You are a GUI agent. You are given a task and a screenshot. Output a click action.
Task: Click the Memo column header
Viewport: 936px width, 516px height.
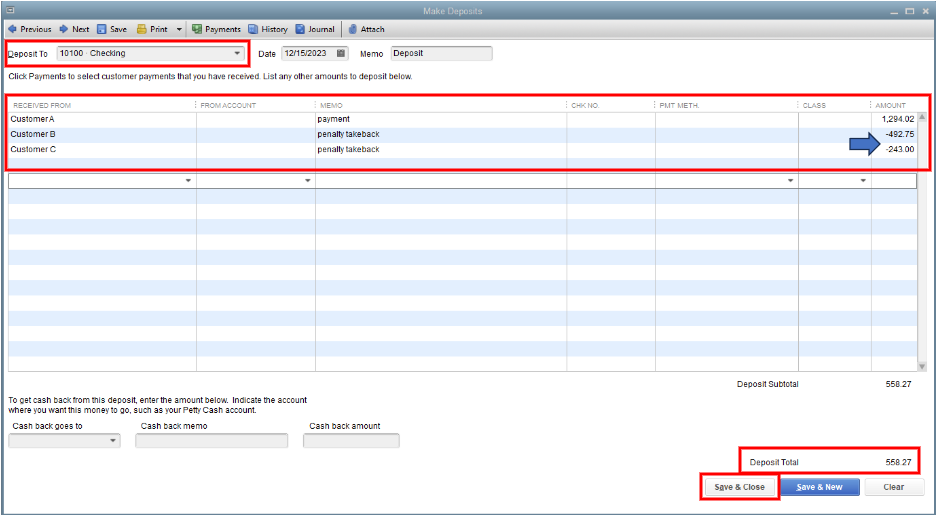tap(331, 105)
